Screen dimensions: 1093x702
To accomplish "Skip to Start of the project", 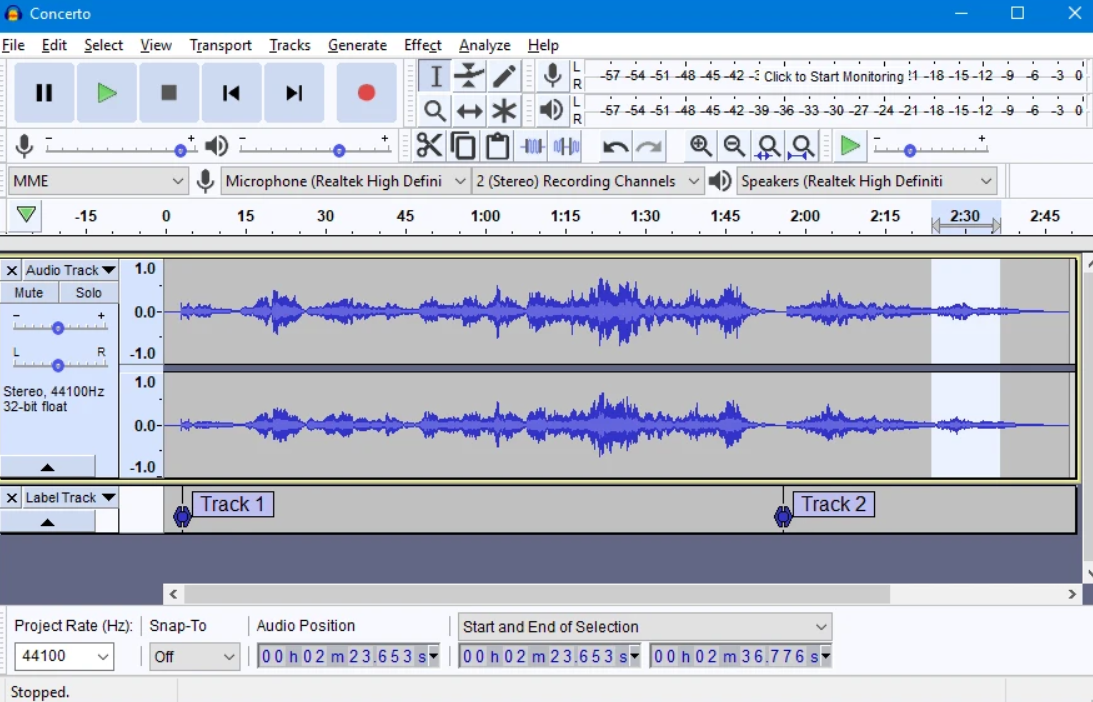I will click(x=231, y=93).
